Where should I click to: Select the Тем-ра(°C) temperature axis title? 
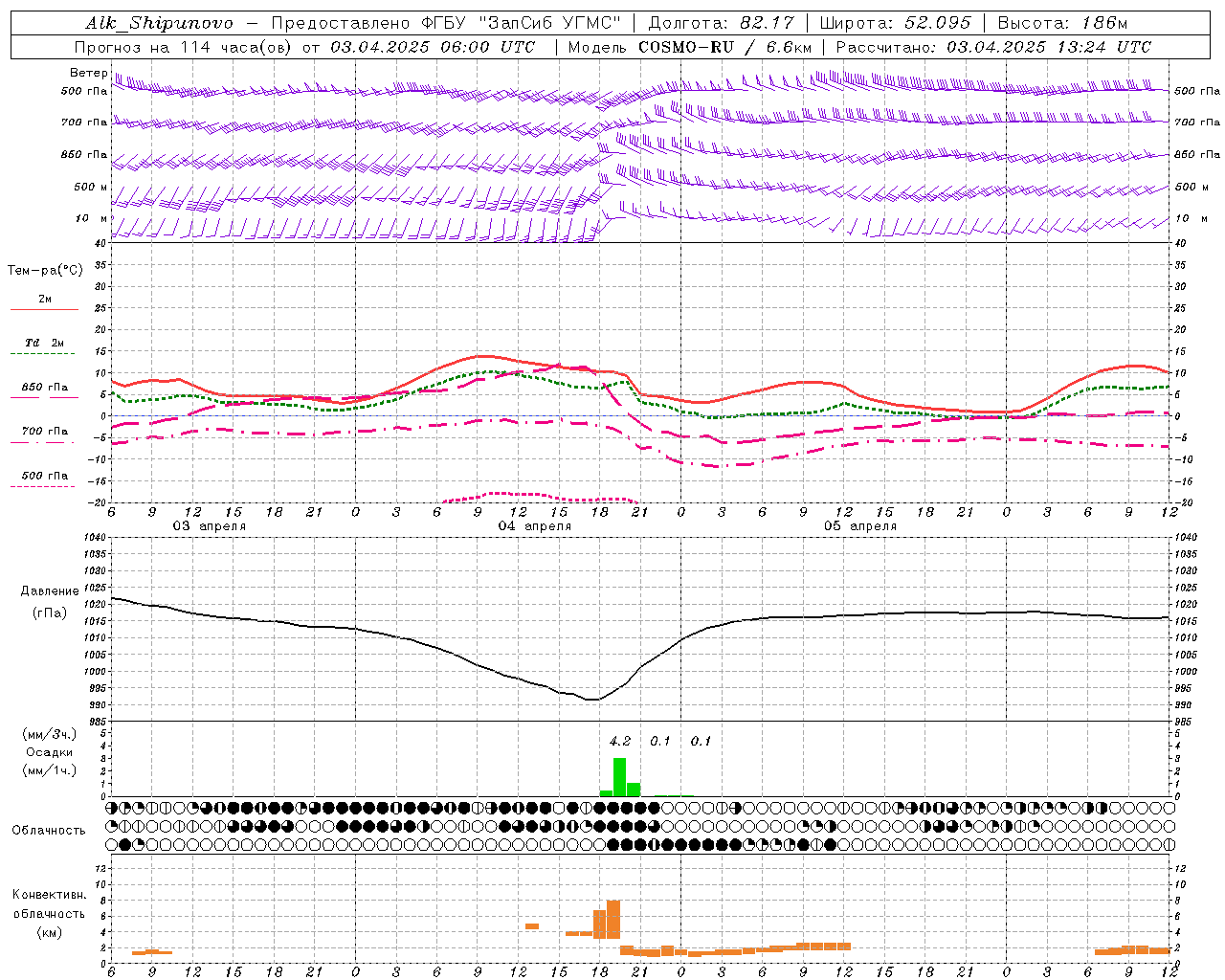point(45,271)
